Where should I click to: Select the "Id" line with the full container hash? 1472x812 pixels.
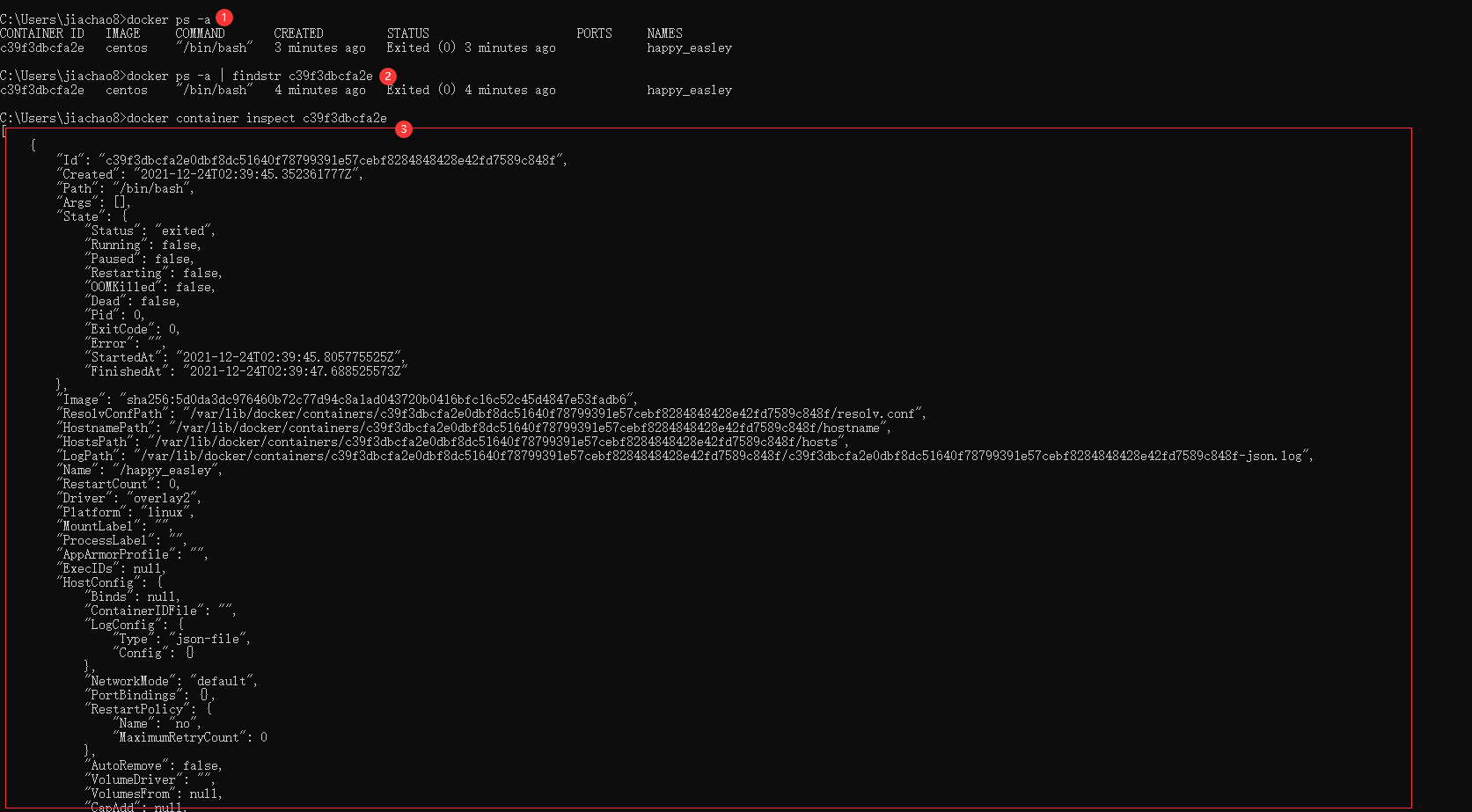[312, 160]
